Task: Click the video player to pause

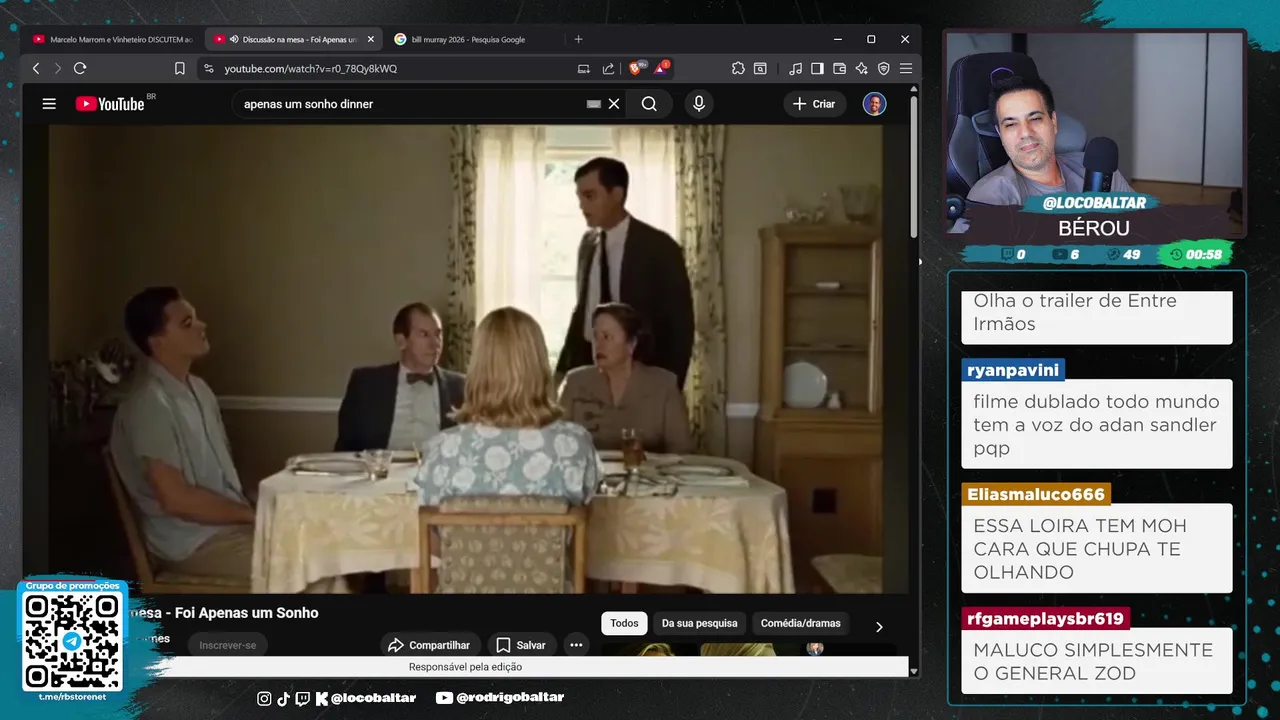Action: [466, 358]
